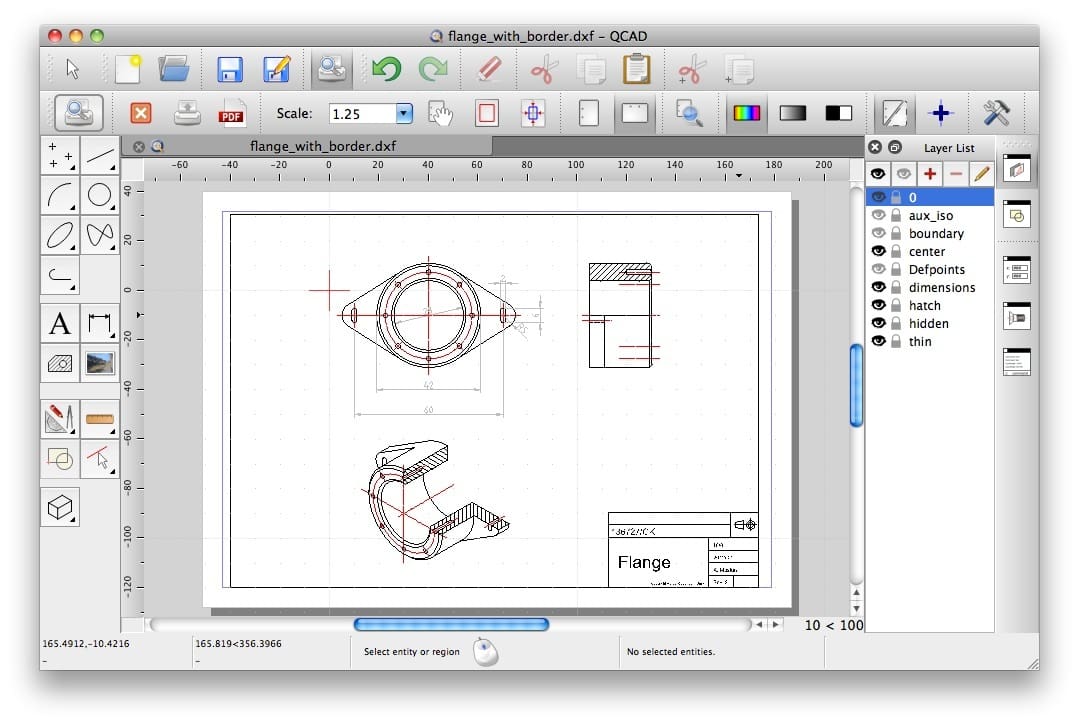This screenshot has height=725, width=1079.
Task: Click the Scale value field 1.25
Action: click(363, 113)
